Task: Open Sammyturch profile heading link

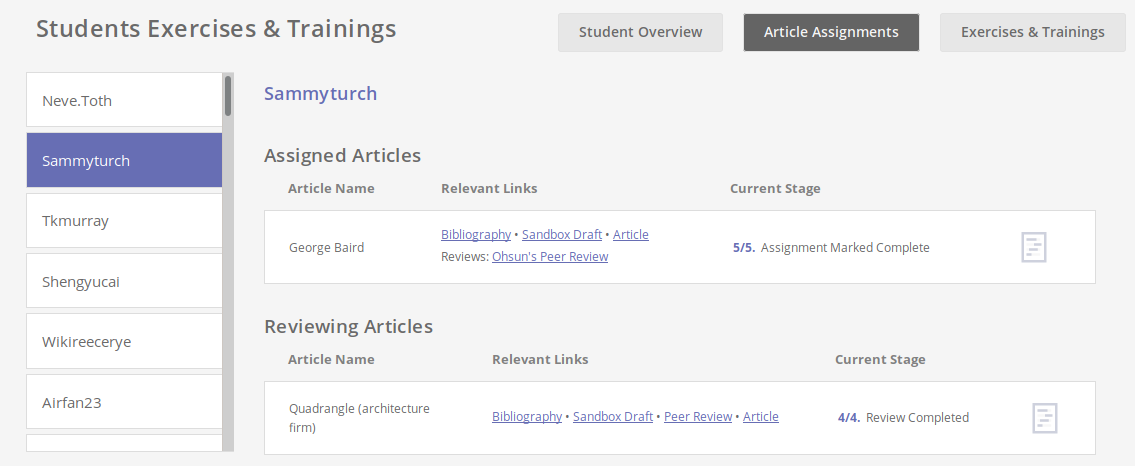Action: click(x=320, y=93)
